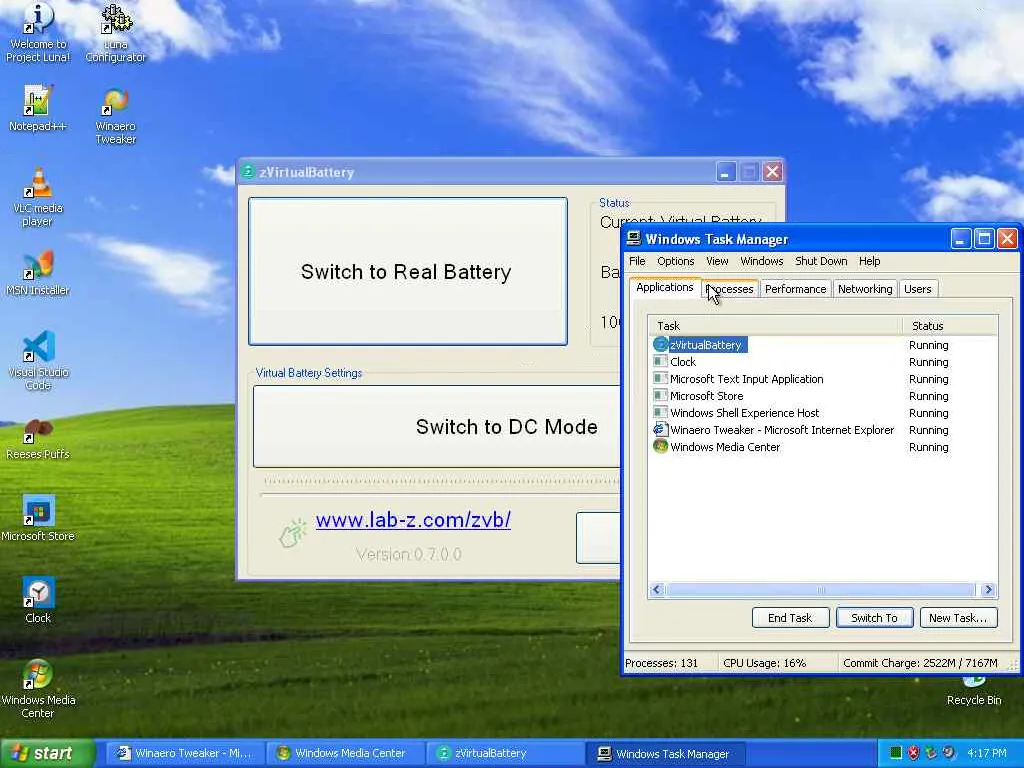Viewport: 1024px width, 768px height.
Task: Click the Task Manager title bar icon
Action: (x=633, y=238)
